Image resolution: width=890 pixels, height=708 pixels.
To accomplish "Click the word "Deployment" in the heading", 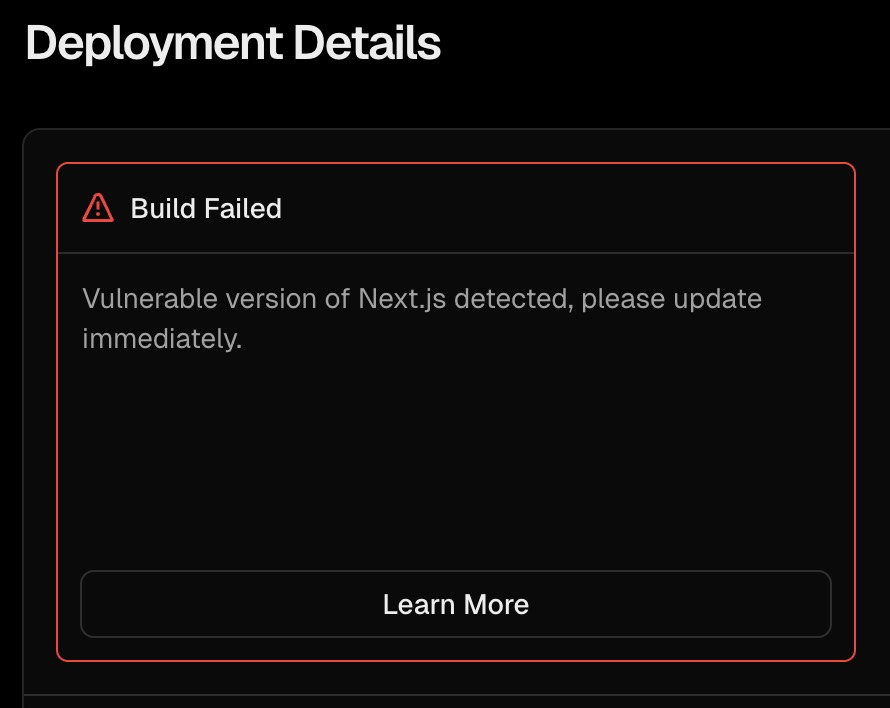I will (x=153, y=44).
